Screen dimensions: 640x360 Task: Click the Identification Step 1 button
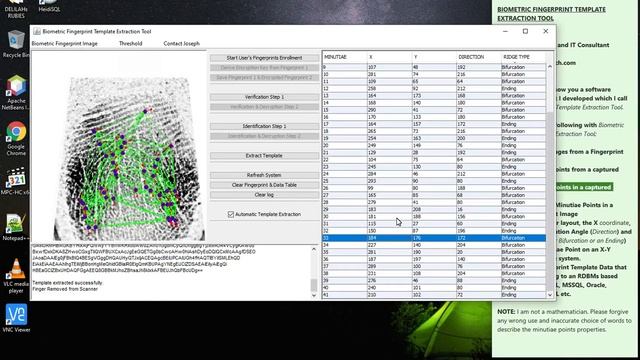click(x=264, y=126)
